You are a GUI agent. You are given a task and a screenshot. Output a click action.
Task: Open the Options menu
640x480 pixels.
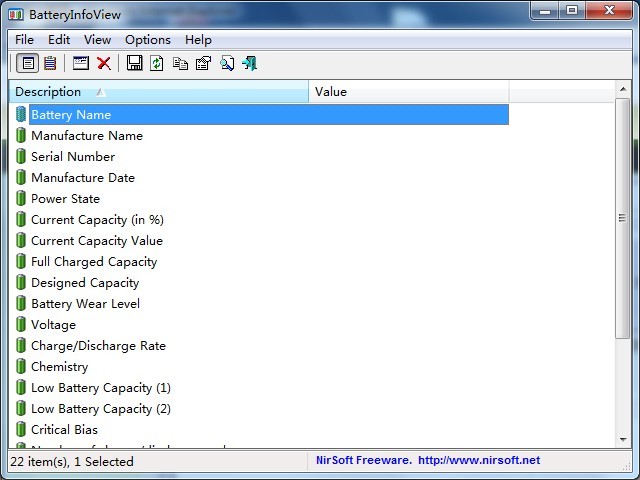(148, 40)
